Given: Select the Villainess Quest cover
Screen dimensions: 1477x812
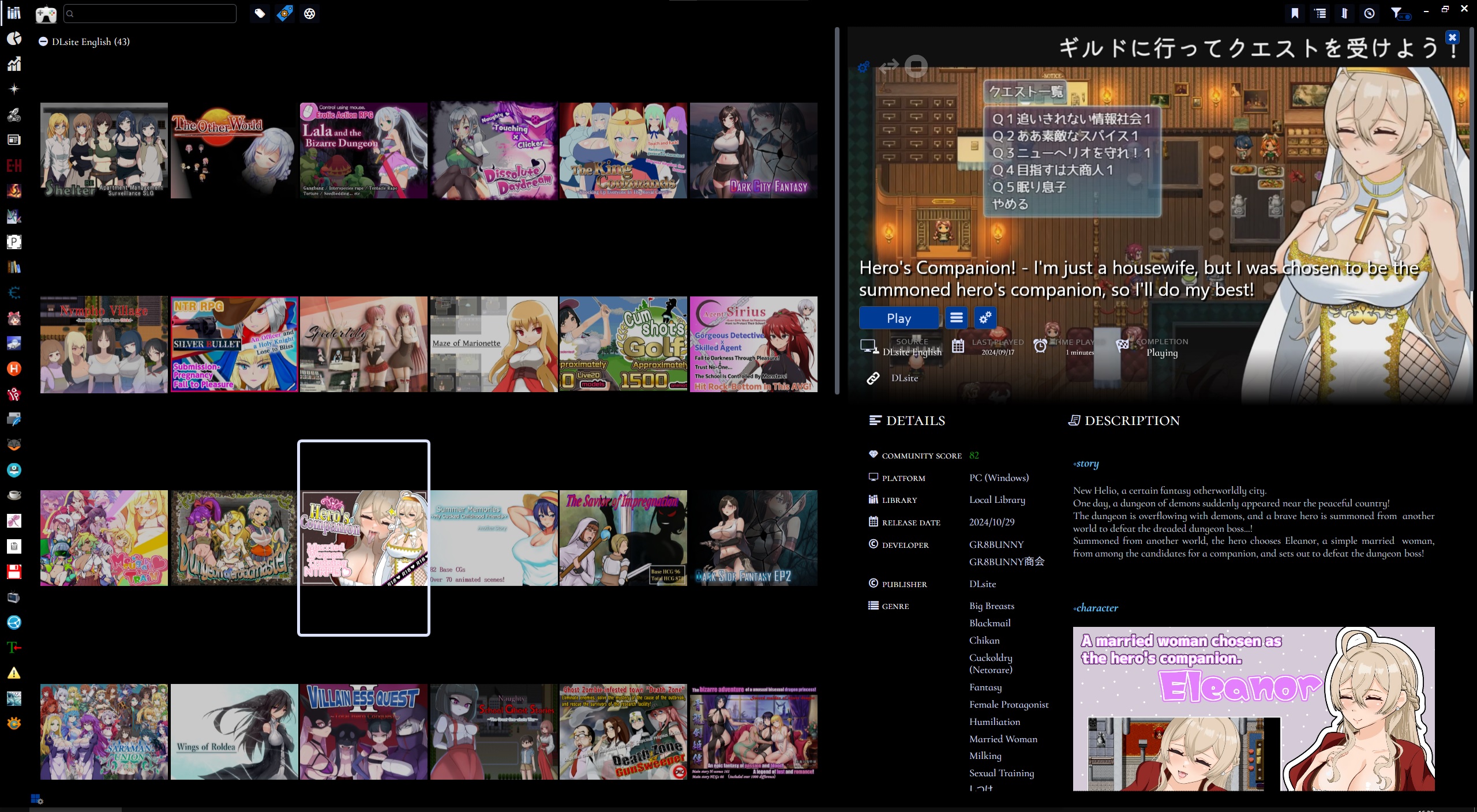Looking at the screenshot, I should (363, 732).
